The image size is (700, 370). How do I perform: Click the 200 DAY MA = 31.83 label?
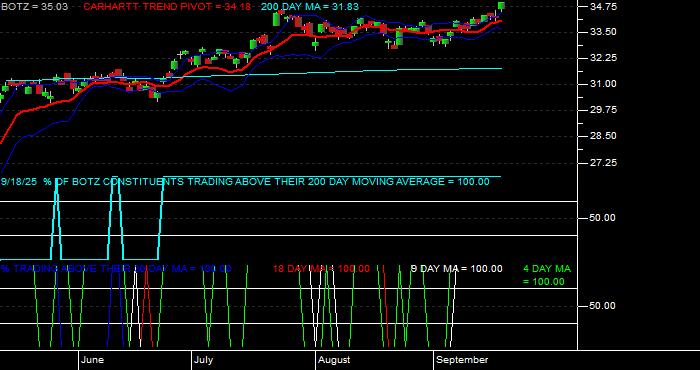(309, 7)
